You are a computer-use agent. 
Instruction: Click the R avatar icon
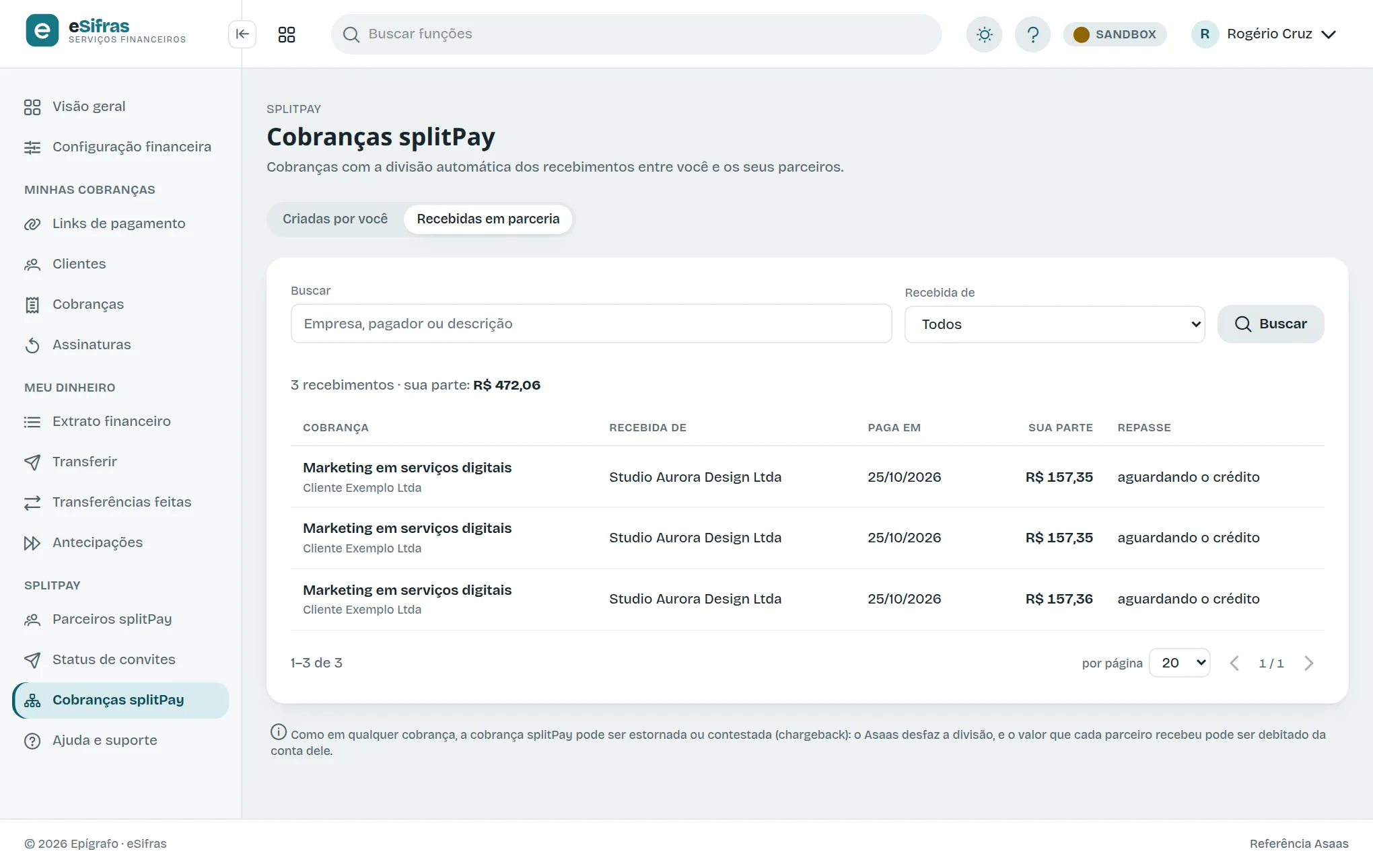click(1205, 34)
